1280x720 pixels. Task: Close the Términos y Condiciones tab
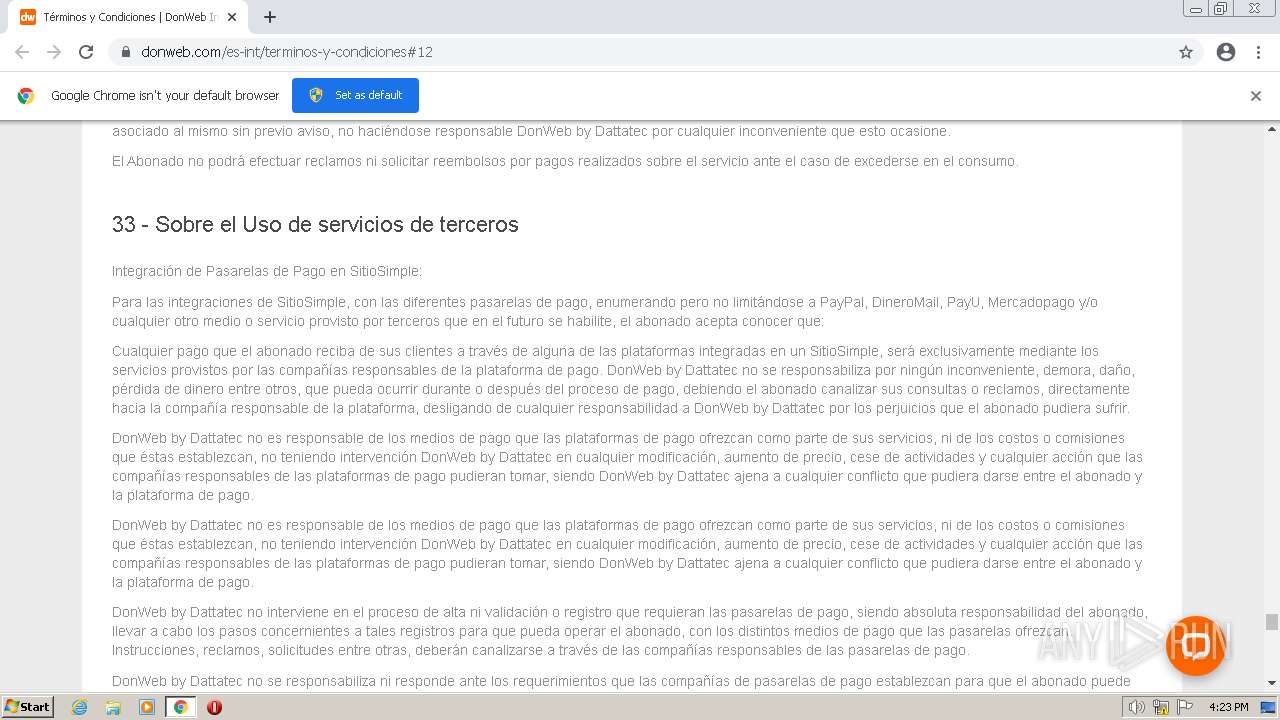tap(232, 17)
